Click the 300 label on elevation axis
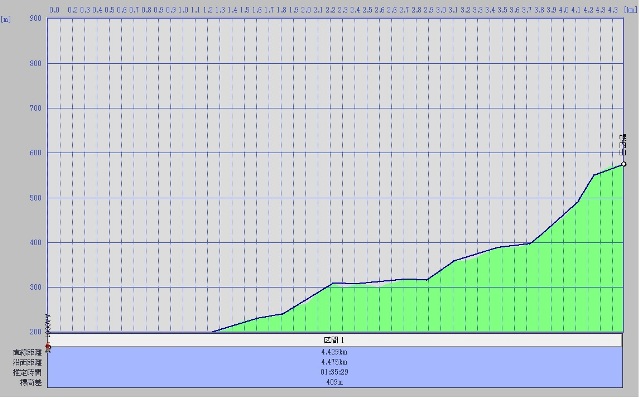This screenshot has height=400, width=640. click(x=35, y=288)
